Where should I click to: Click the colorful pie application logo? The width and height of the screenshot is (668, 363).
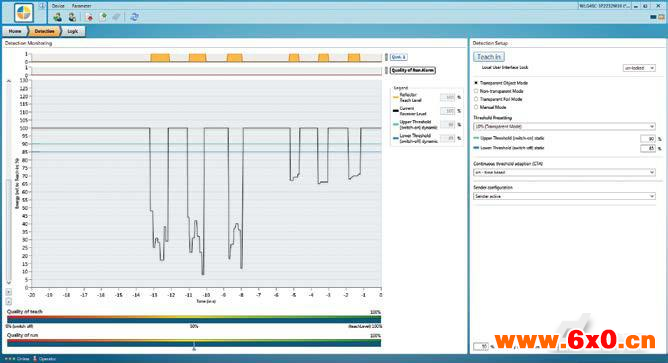(23, 13)
